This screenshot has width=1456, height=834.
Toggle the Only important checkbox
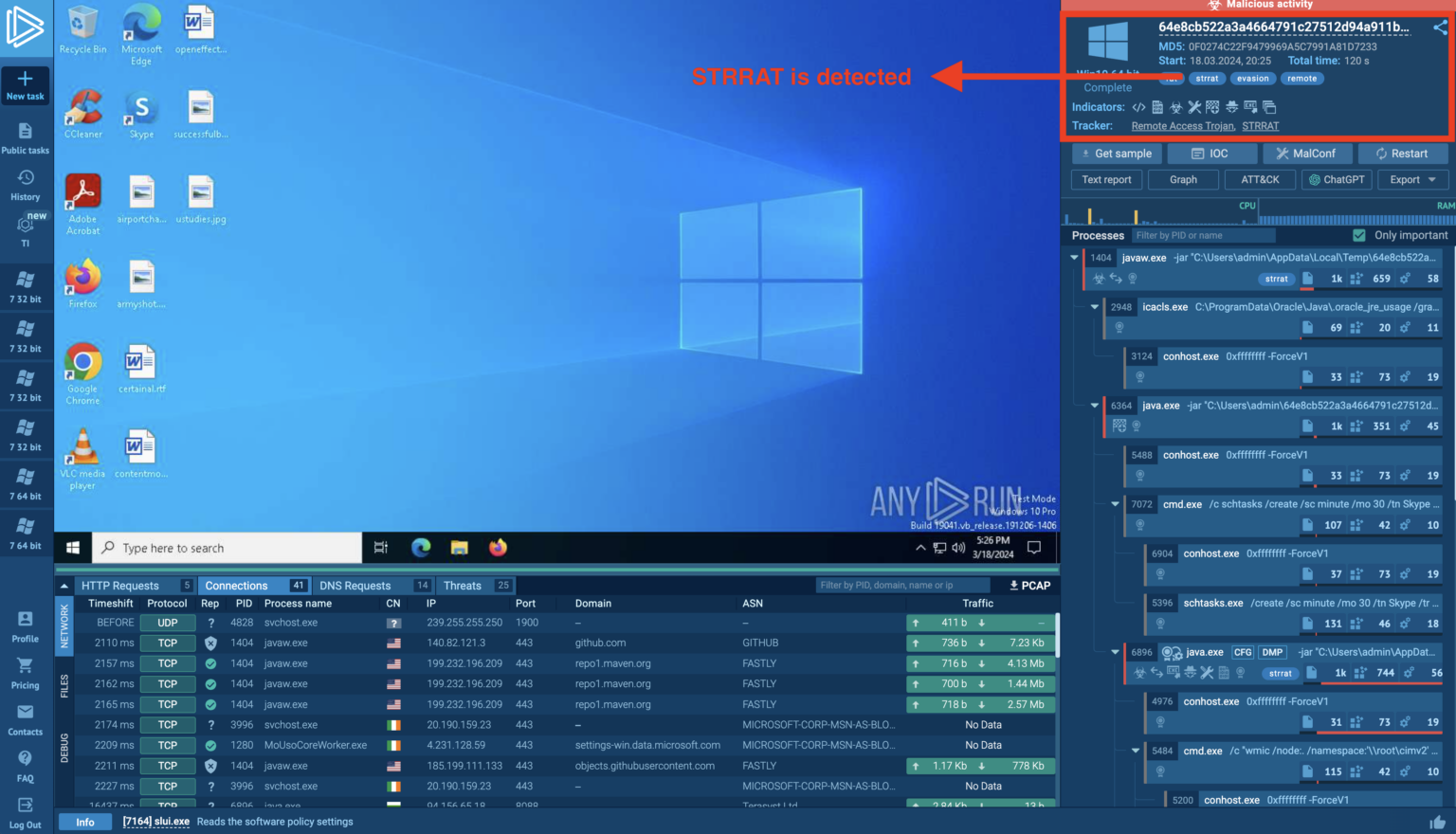click(x=1359, y=235)
